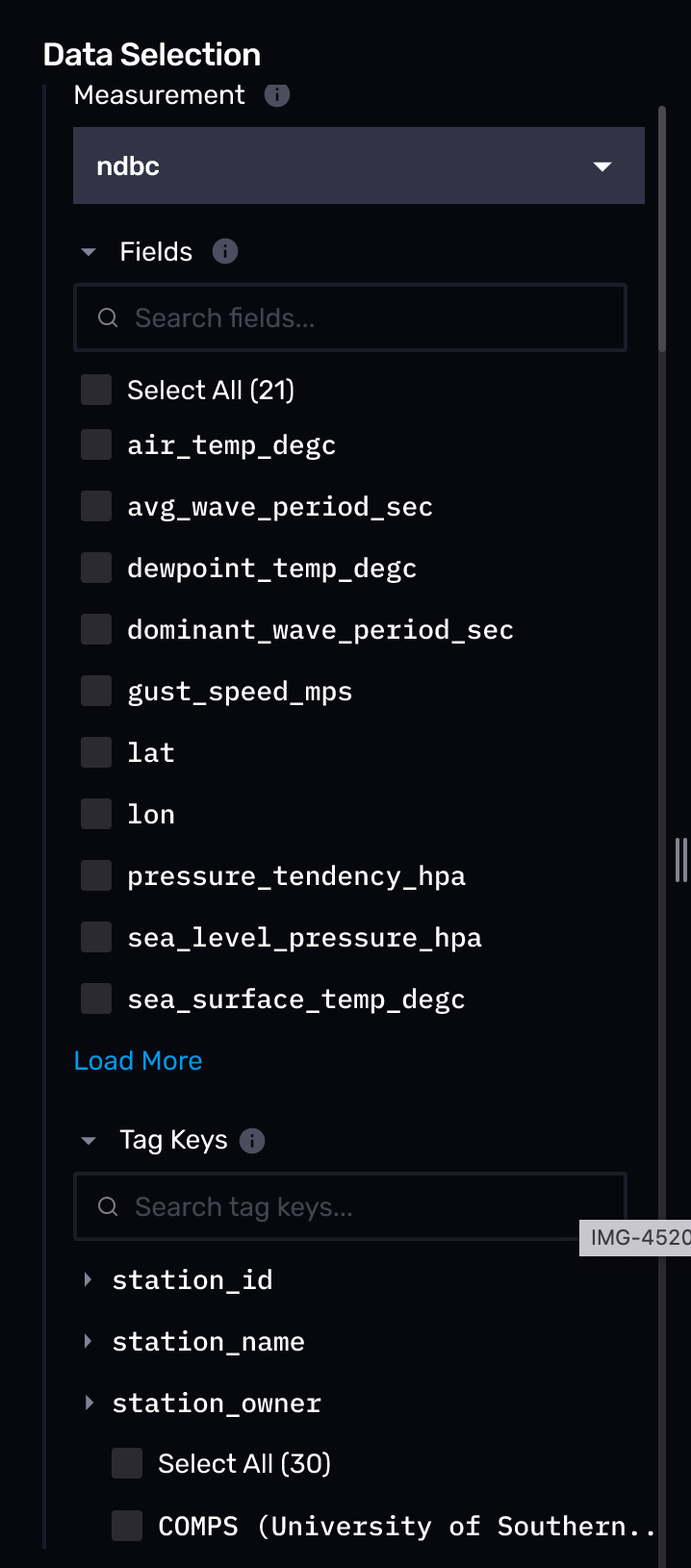Image resolution: width=691 pixels, height=1568 pixels.
Task: Check the sea_surface_temp_degc checkbox
Action: (x=95, y=998)
